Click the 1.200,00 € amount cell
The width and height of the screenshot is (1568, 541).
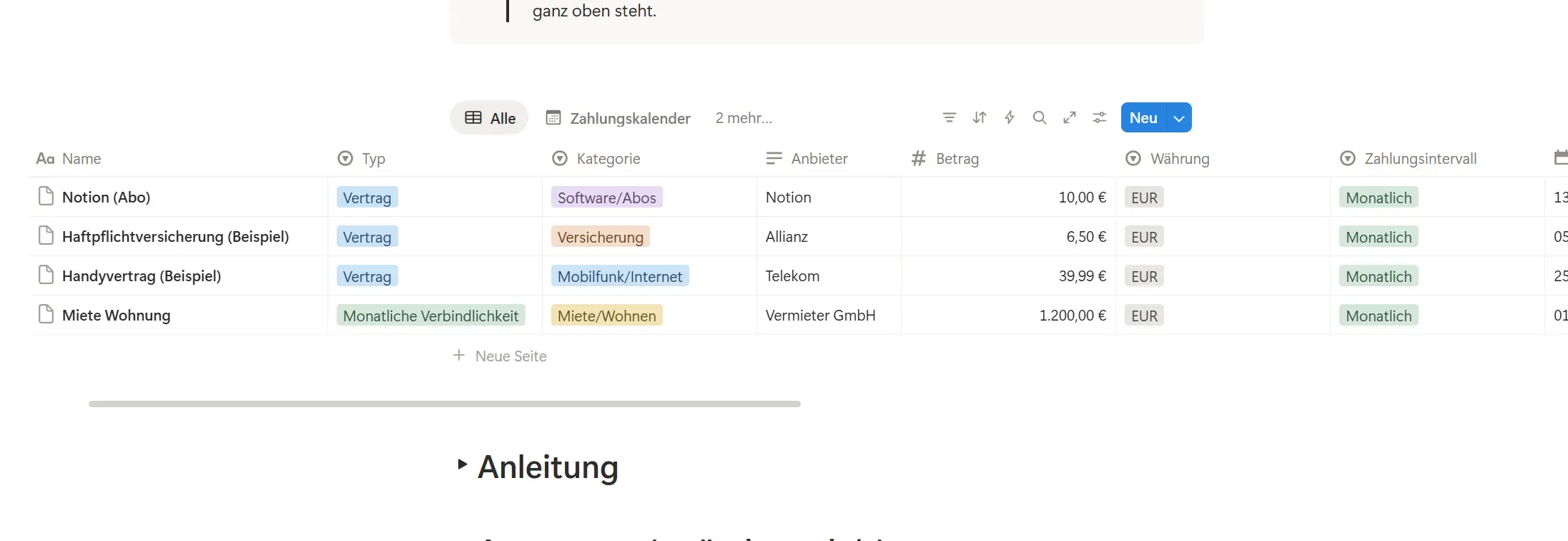(1008, 315)
